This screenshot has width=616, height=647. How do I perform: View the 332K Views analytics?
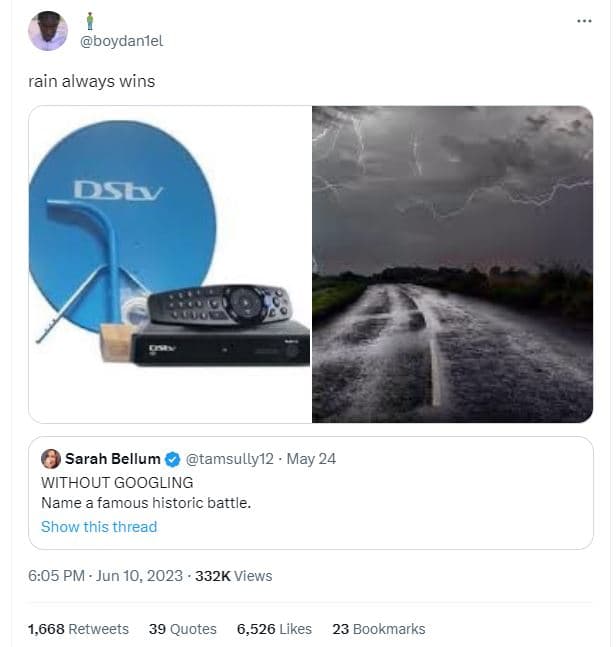click(x=240, y=575)
